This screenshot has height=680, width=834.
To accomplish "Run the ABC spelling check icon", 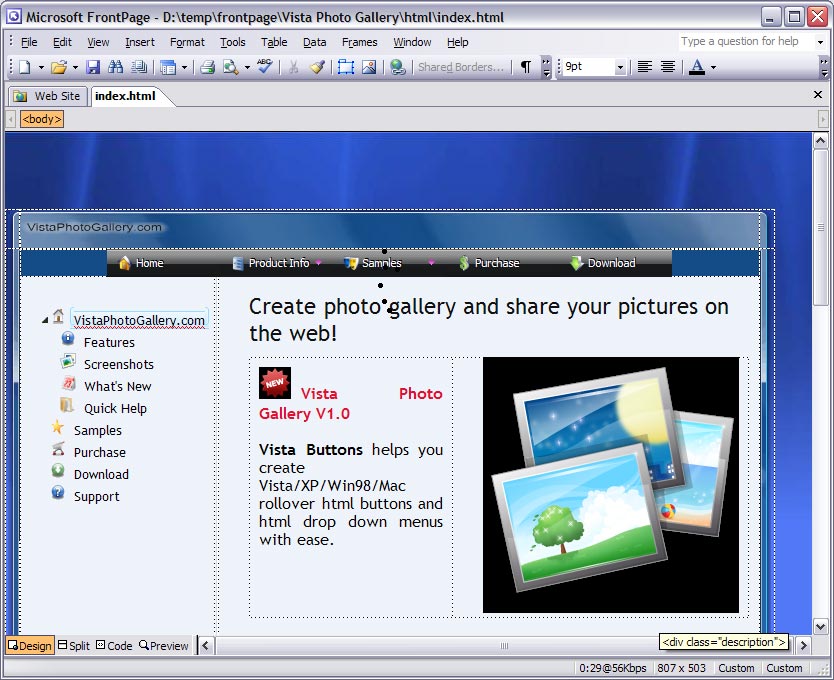I will click(x=264, y=67).
